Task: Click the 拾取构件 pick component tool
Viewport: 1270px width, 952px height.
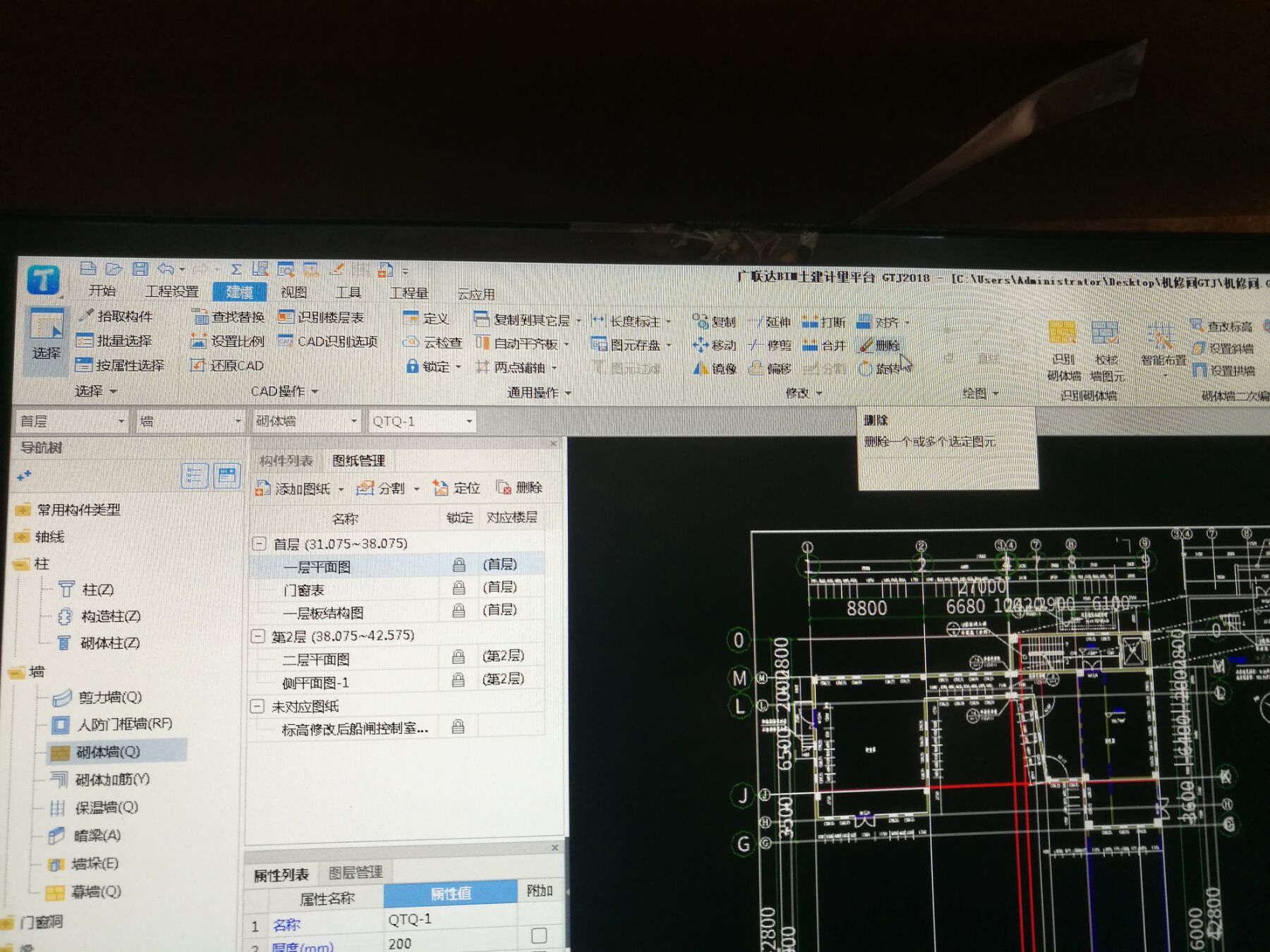Action: click(x=114, y=315)
